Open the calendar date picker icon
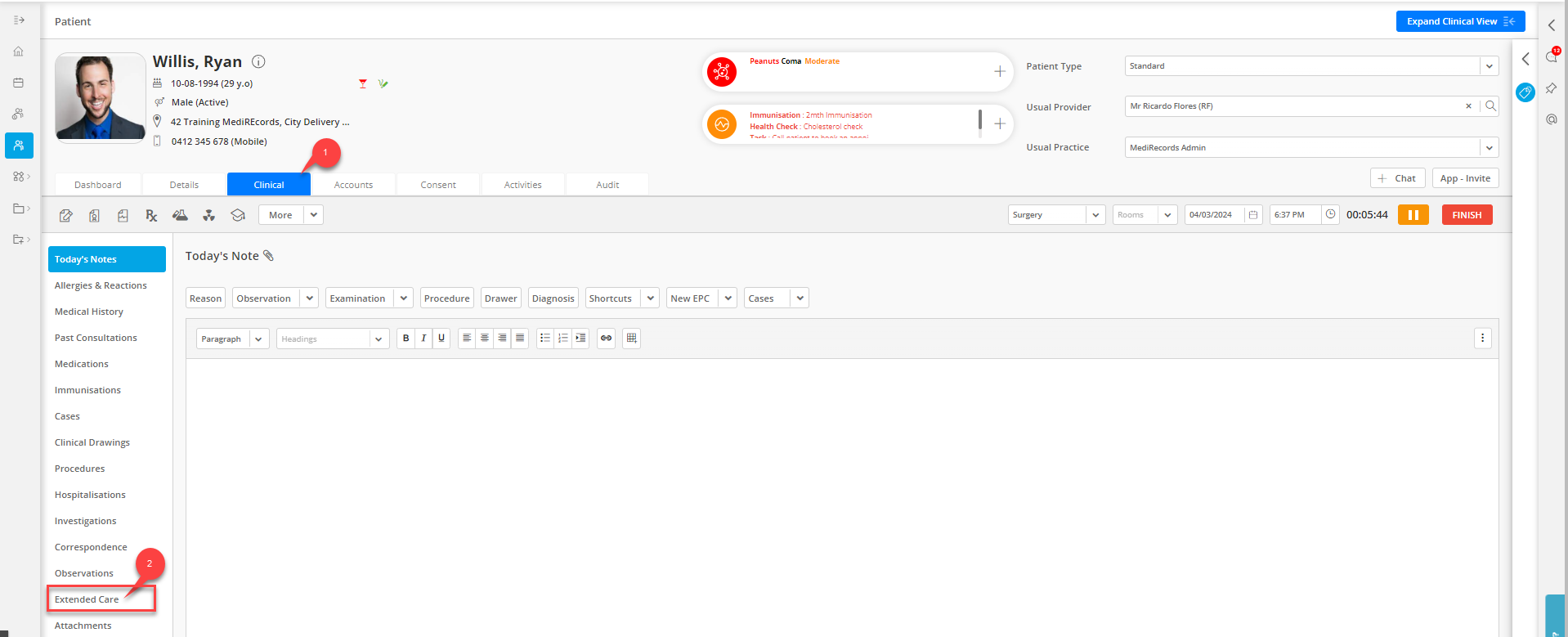The image size is (1568, 637). pos(1253,215)
